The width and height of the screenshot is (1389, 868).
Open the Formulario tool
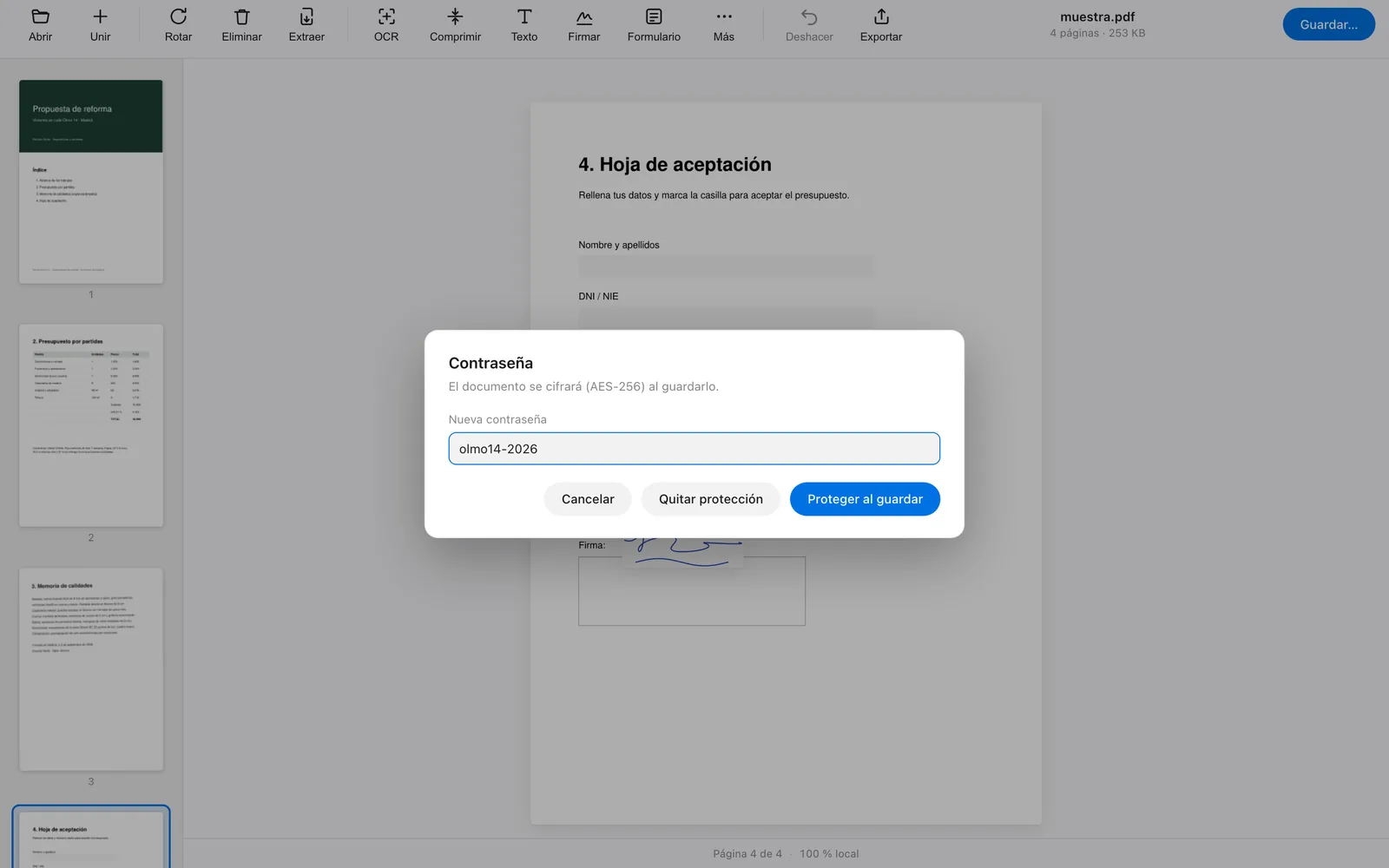654,25
